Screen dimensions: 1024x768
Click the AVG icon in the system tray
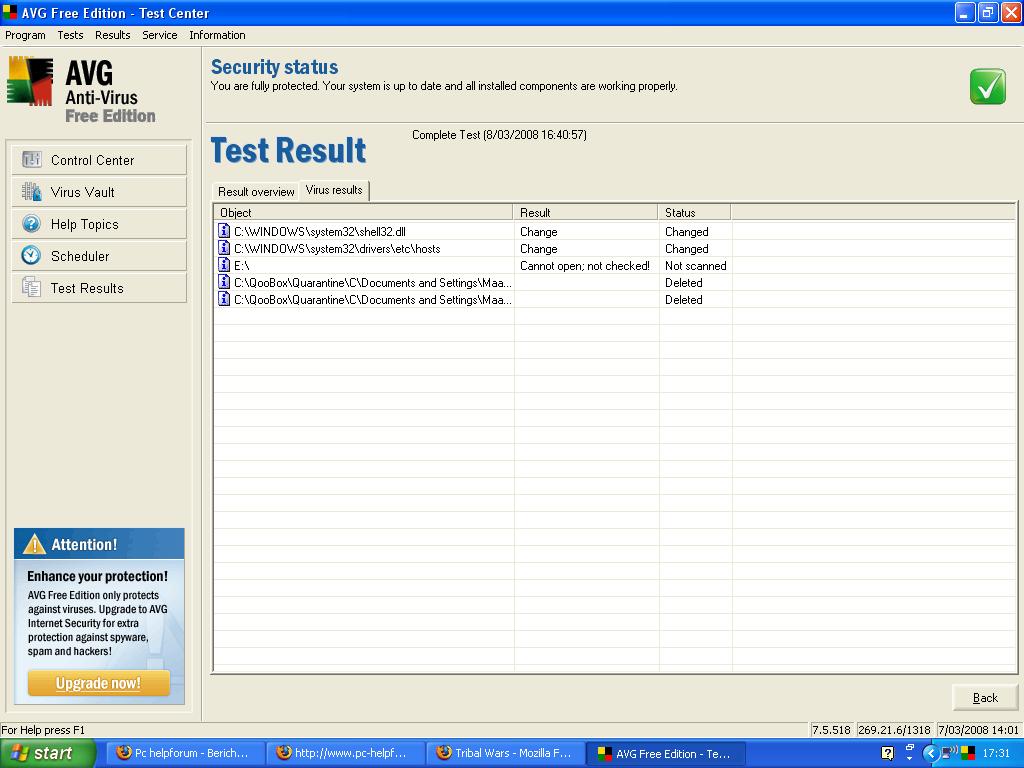(967, 753)
